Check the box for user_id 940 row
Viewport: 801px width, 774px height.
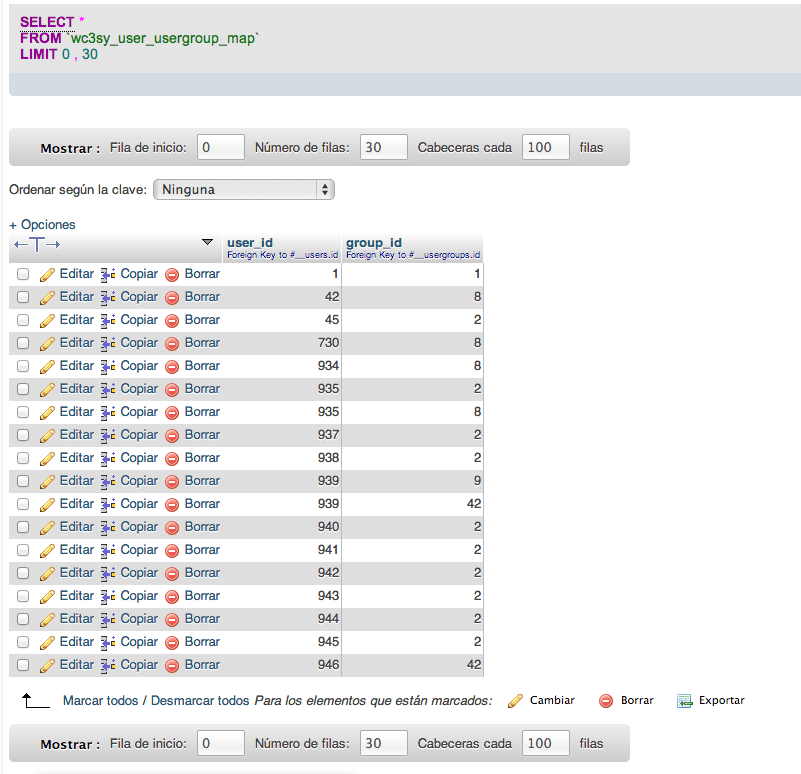[x=23, y=527]
